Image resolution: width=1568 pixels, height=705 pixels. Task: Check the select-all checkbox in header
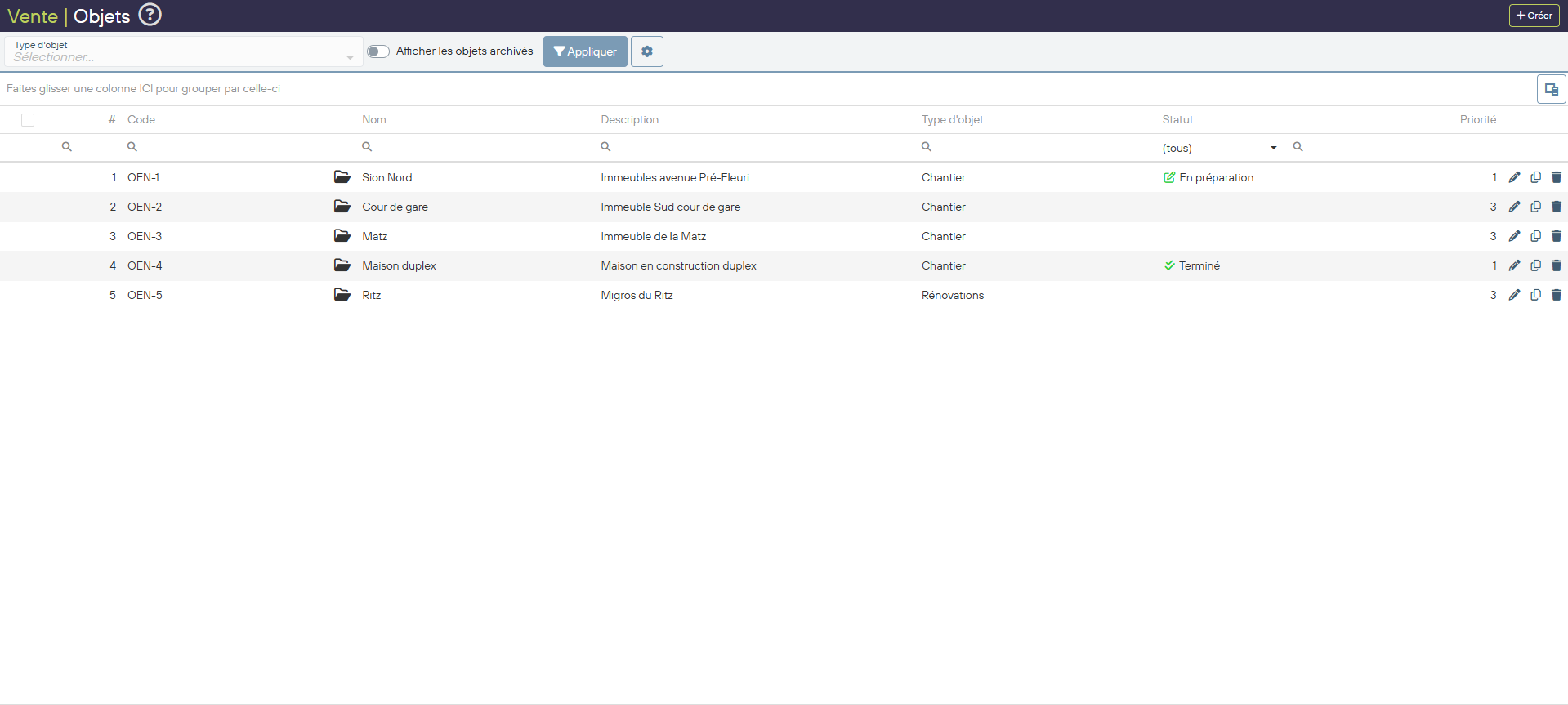coord(28,120)
